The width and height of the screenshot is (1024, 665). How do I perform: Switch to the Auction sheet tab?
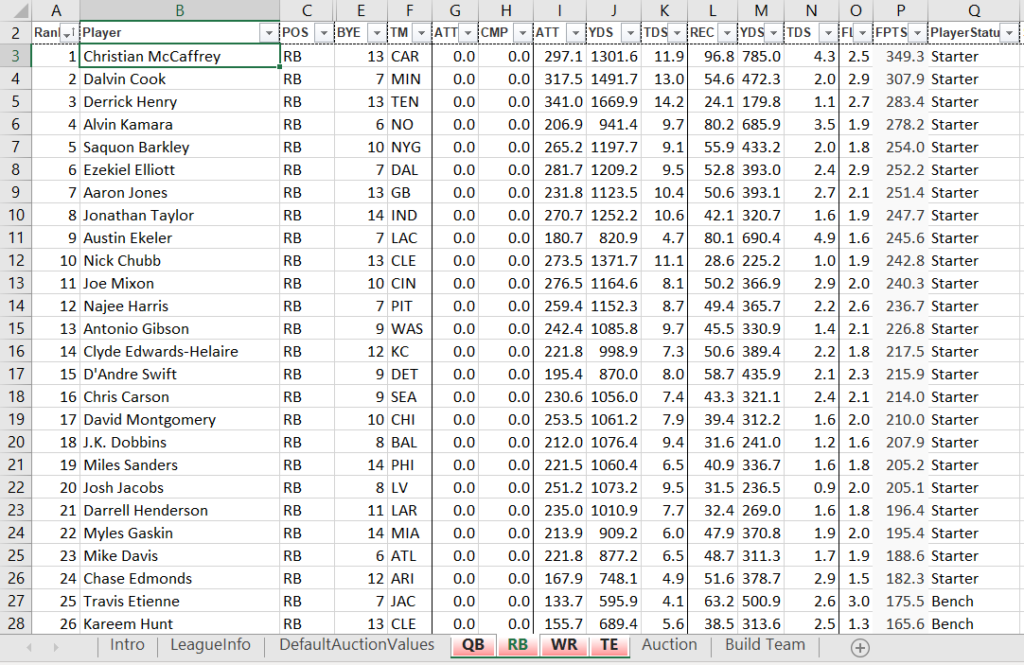click(x=669, y=646)
